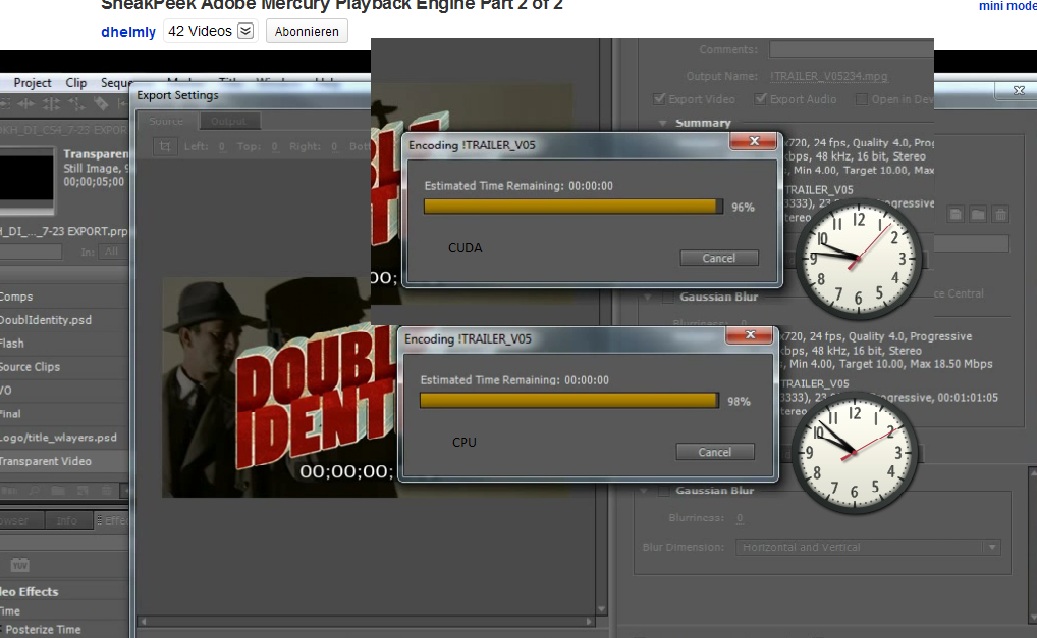1037x638 pixels.
Task: Click the import preset folder icon
Action: pos(978,214)
